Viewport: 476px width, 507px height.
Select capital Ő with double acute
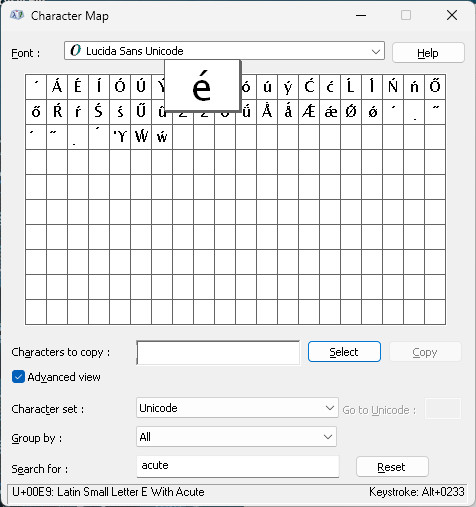point(435,87)
